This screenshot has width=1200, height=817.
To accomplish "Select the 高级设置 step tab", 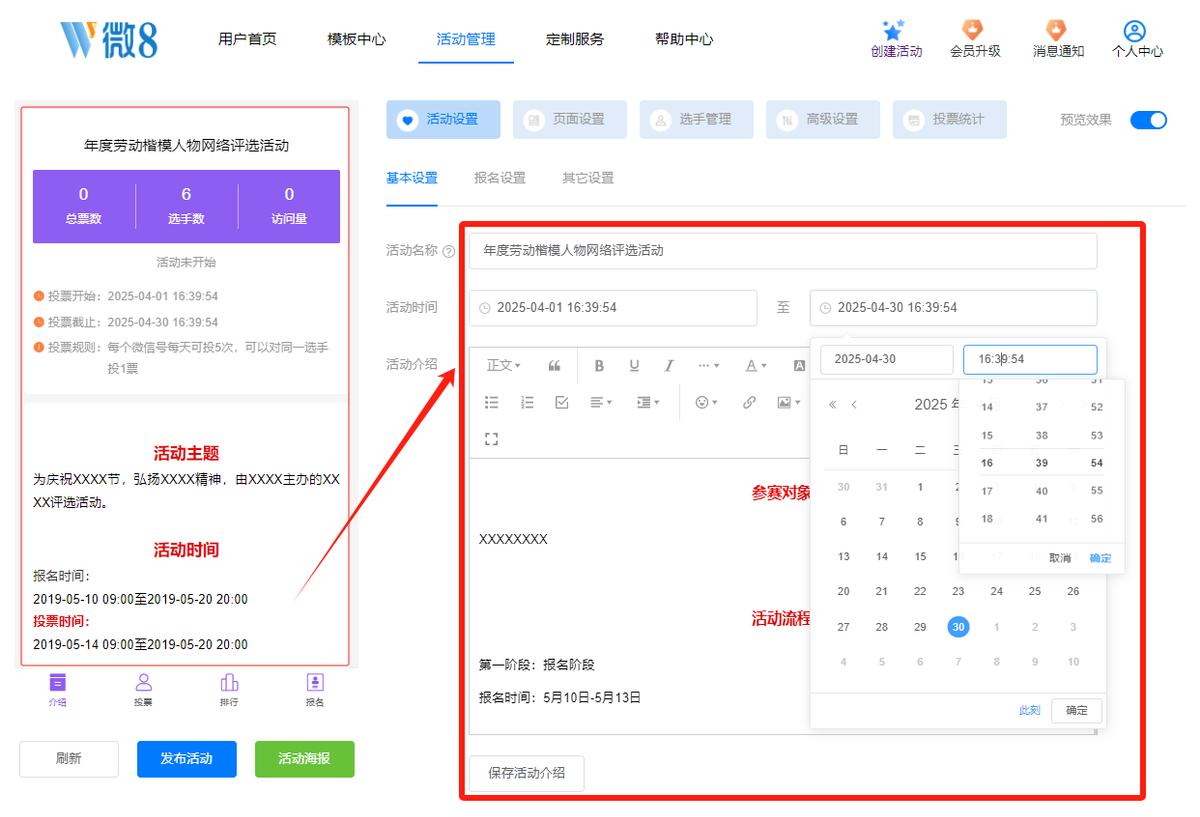I will tap(823, 119).
